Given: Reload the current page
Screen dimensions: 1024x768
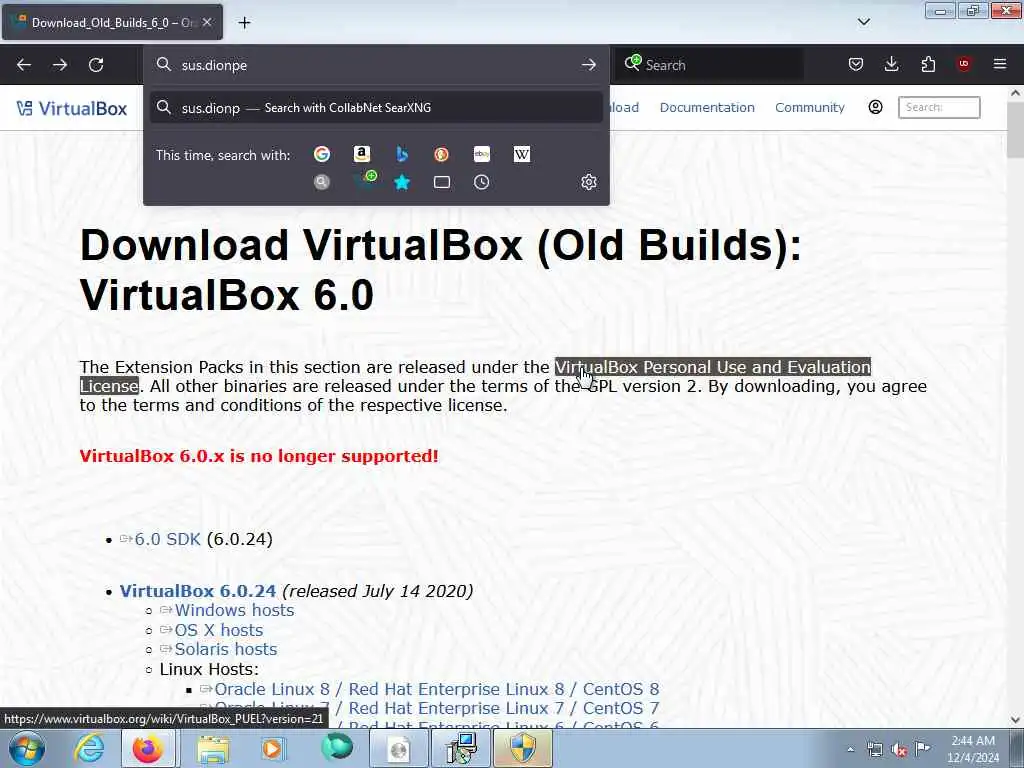Looking at the screenshot, I should click(x=96, y=65).
